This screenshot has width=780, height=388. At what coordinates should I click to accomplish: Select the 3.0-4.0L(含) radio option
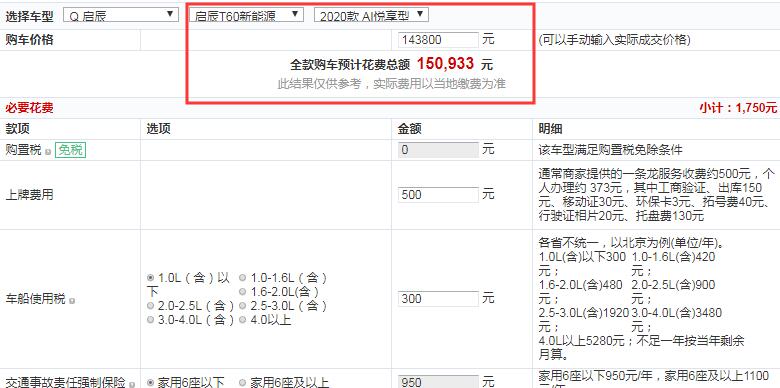point(150,320)
